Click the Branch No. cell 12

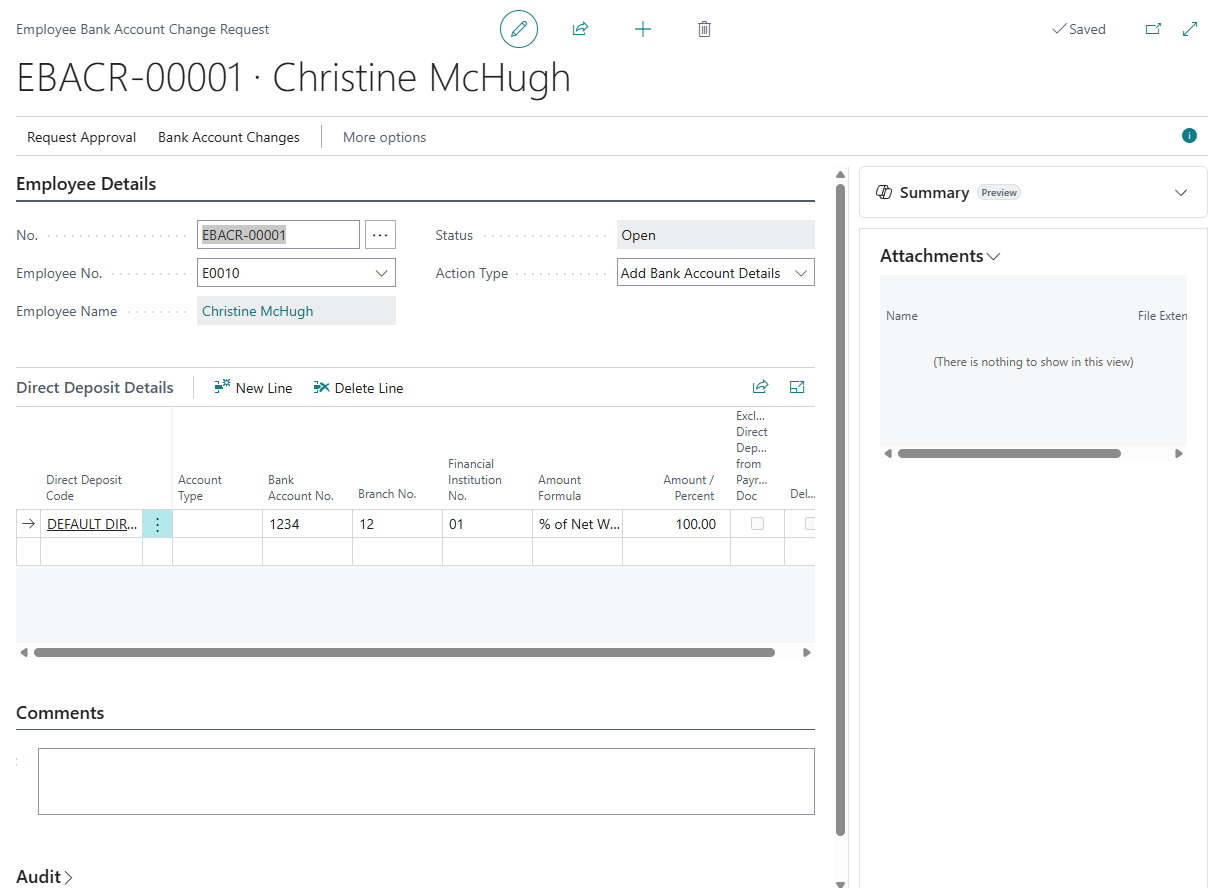tap(397, 524)
